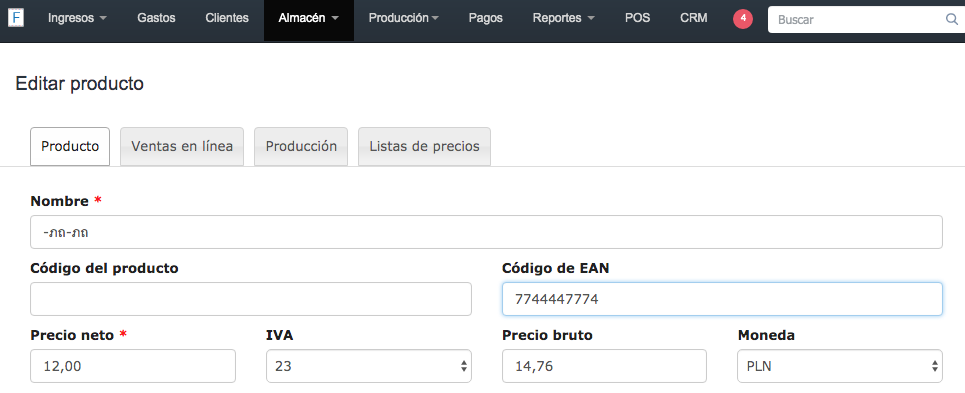The height and width of the screenshot is (393, 965).
Task: Open the Ingresos dropdown menu
Action: [x=78, y=18]
